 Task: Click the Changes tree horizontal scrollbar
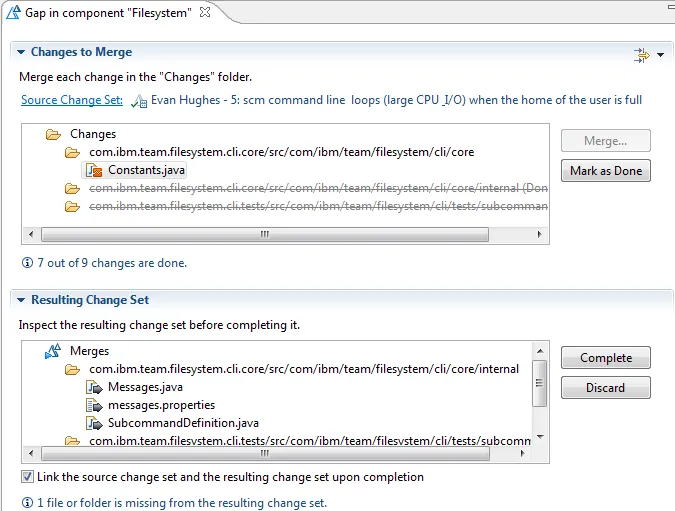coord(265,234)
